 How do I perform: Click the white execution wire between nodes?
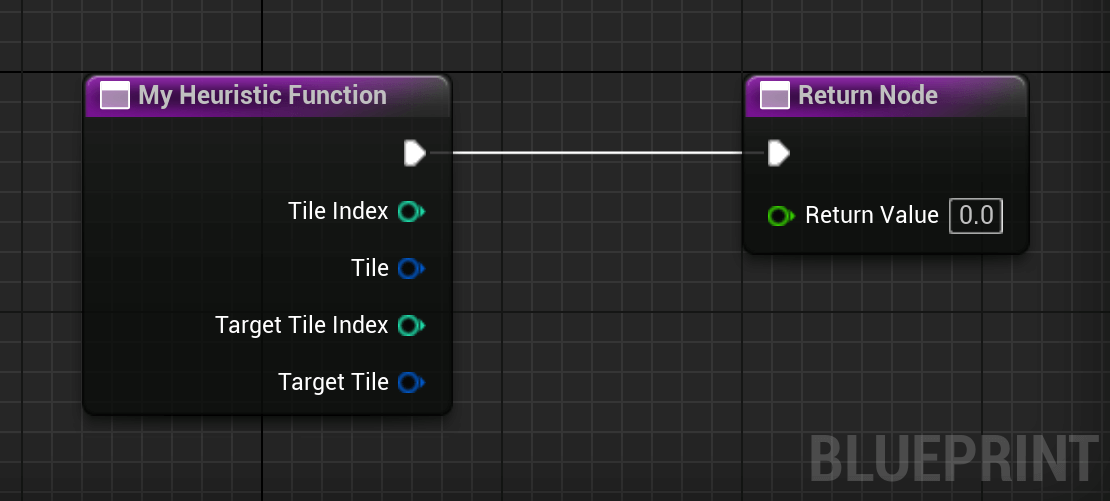point(597,152)
